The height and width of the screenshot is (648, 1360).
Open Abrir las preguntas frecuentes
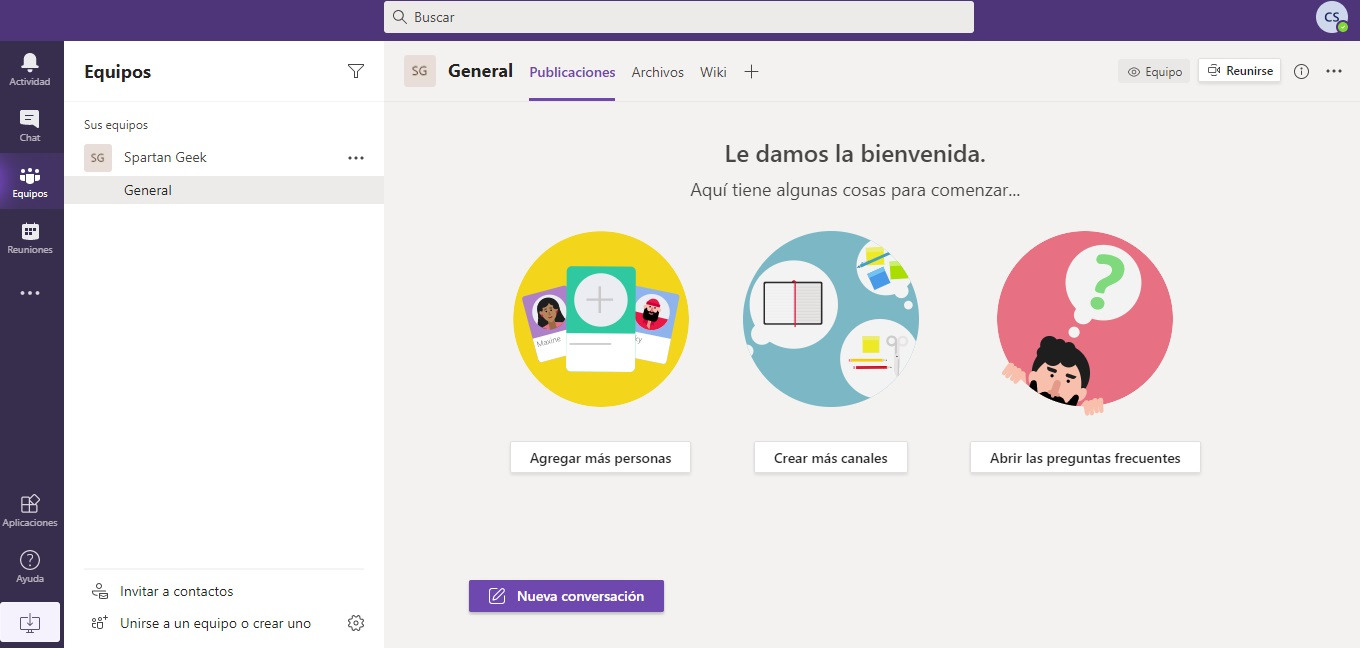(x=1085, y=458)
